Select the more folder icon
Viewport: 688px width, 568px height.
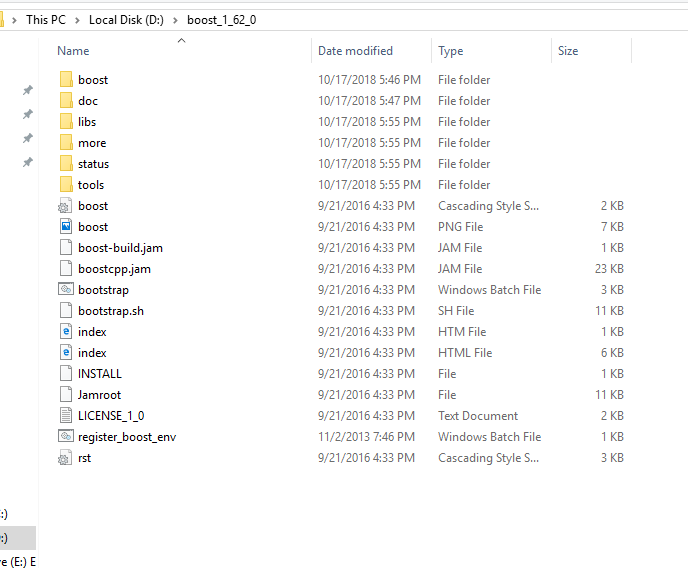66,143
